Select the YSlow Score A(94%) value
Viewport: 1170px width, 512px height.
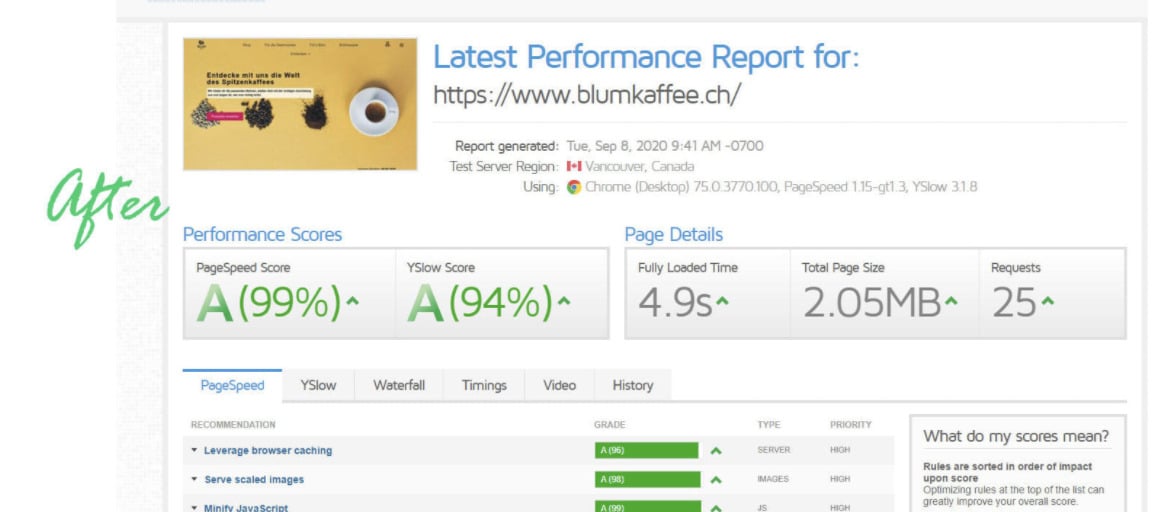[480, 304]
